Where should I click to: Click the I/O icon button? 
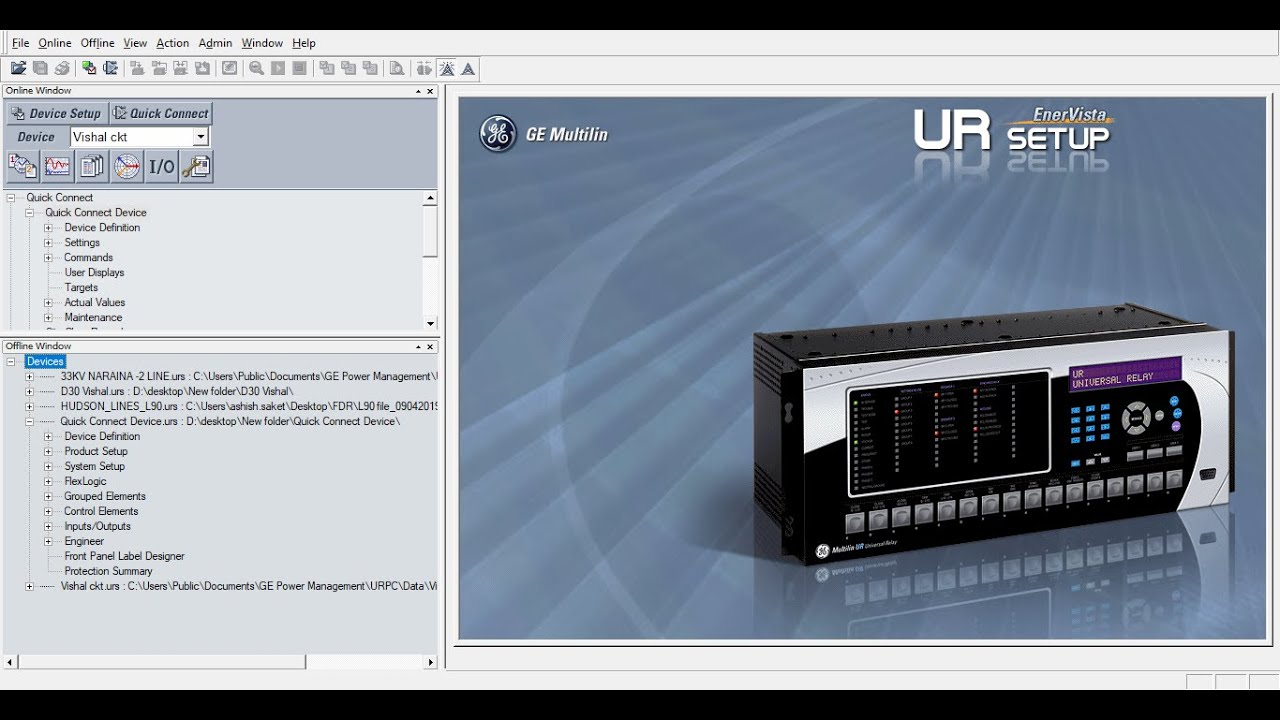tap(162, 166)
